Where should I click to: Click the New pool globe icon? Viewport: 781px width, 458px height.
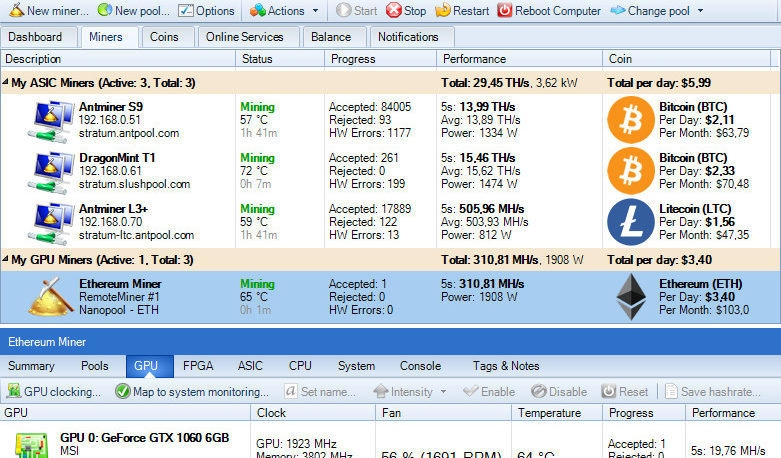coord(105,10)
